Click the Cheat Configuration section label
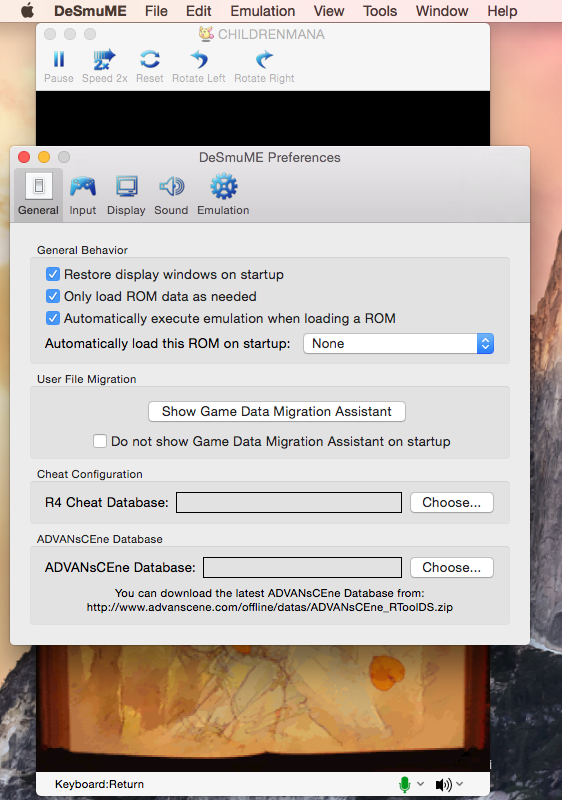 [x=90, y=474]
